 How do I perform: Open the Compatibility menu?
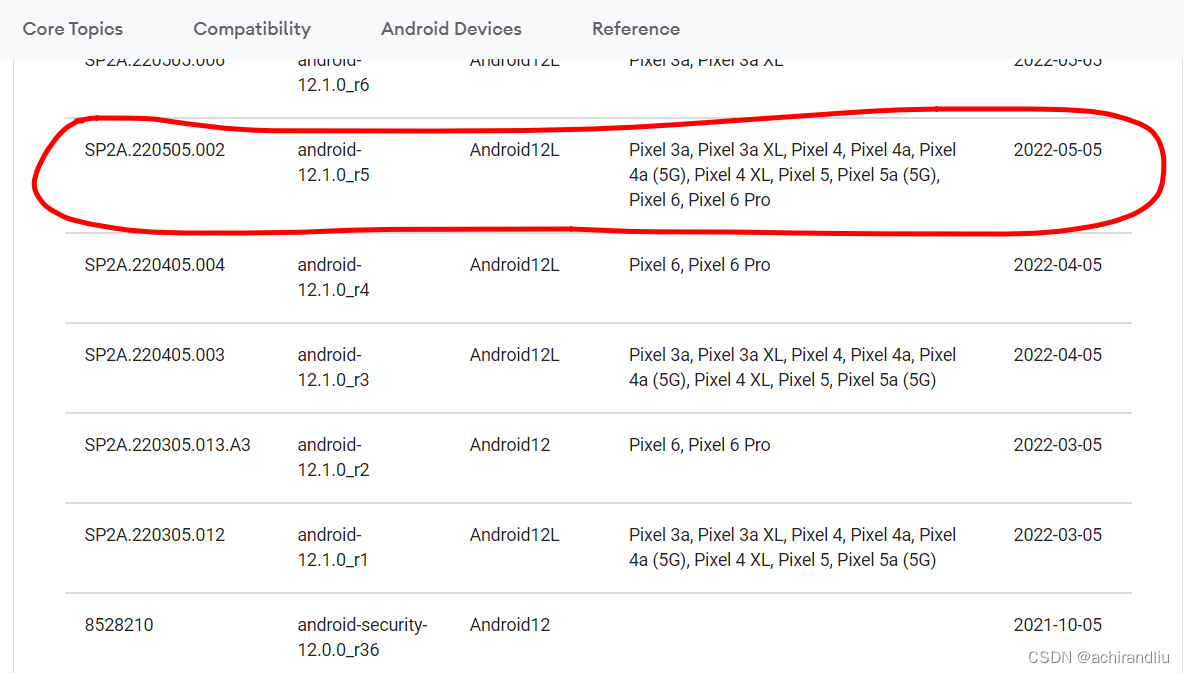[251, 29]
